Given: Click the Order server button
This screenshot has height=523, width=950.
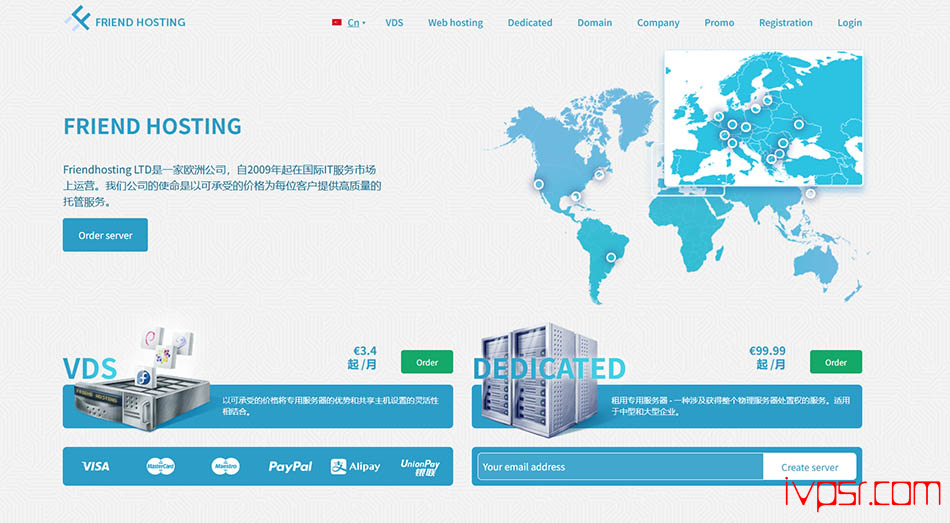Looking at the screenshot, I should 105,235.
